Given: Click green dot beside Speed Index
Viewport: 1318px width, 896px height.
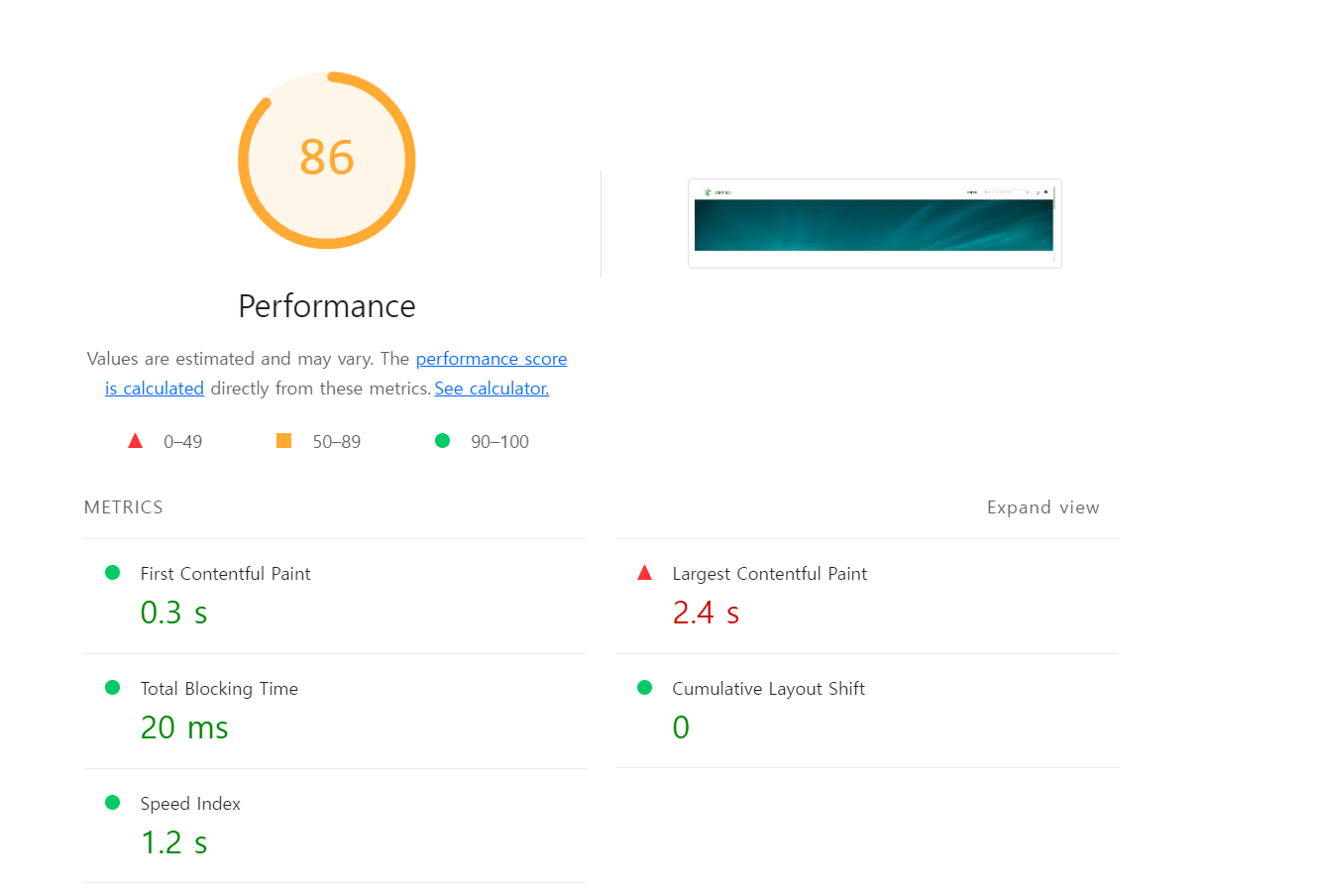Looking at the screenshot, I should (113, 803).
